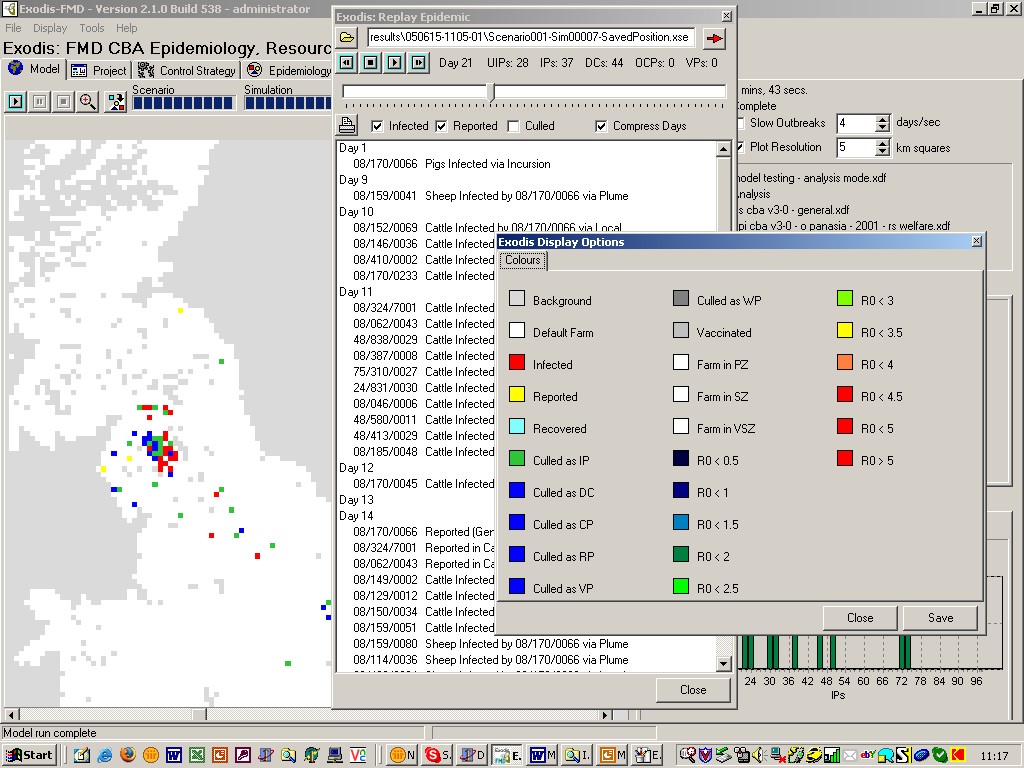Click the event list scroll up arrow
The image size is (1024, 768).
pos(723,150)
